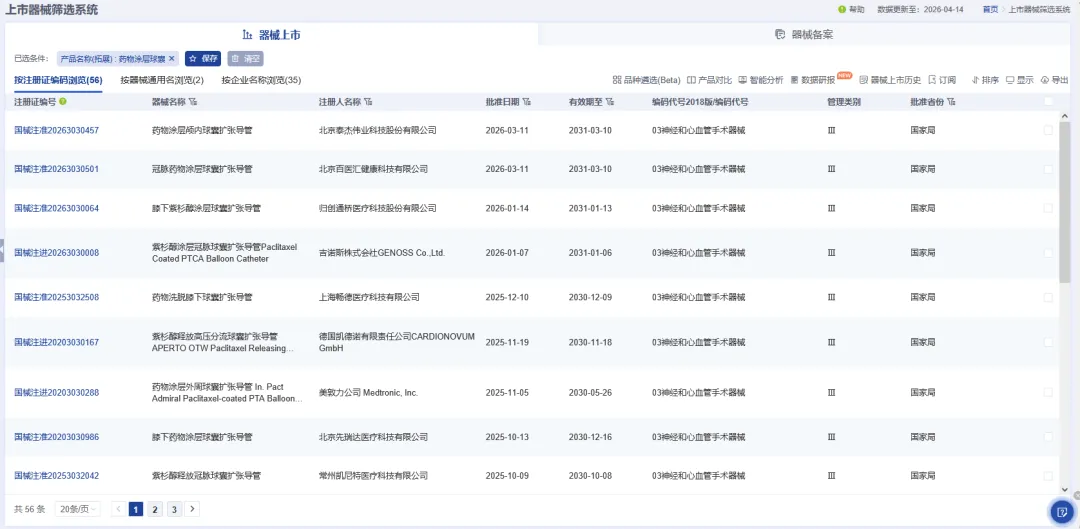This screenshot has width=1080, height=529.
Task: Click the 订阅 subscribe icon
Action: coord(942,80)
